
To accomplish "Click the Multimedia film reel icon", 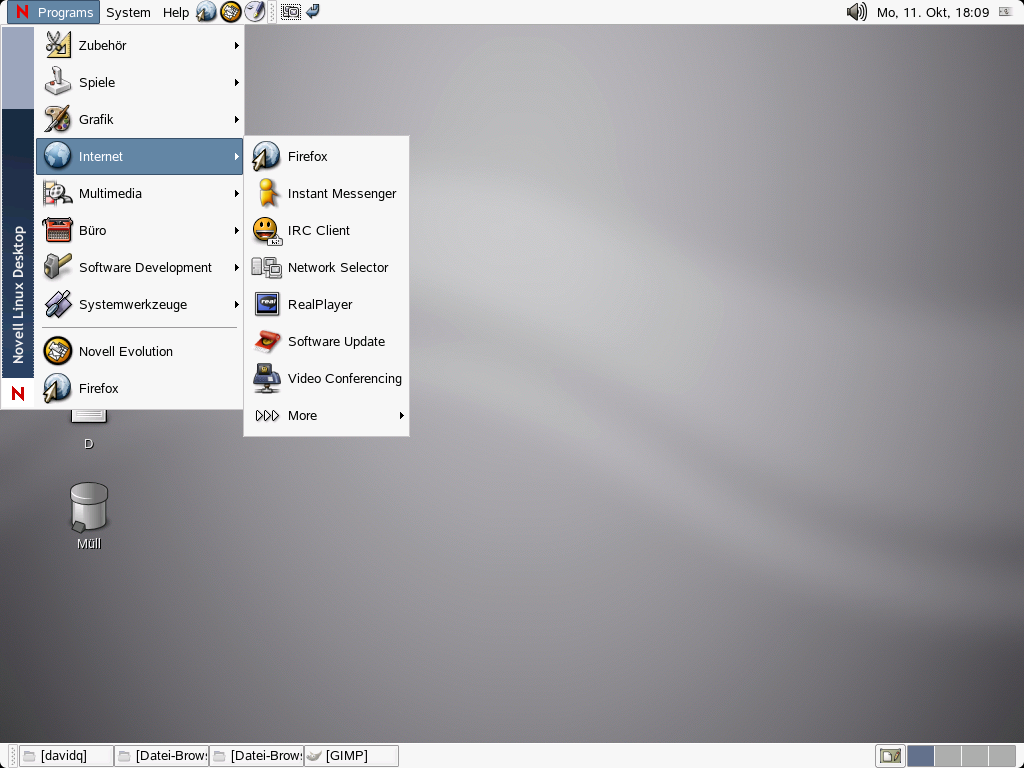I will pyautogui.click(x=57, y=193).
